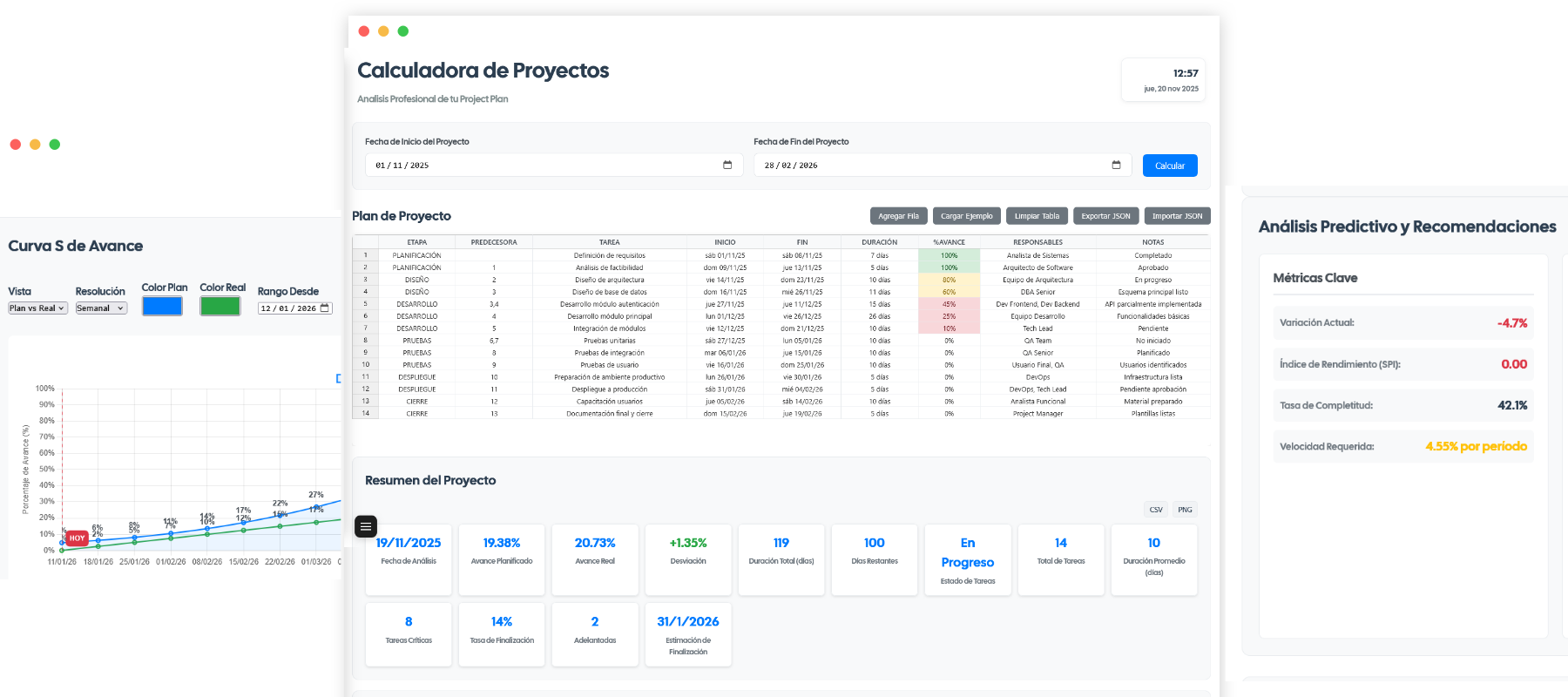Pick the green Color Real swatch

click(220, 306)
